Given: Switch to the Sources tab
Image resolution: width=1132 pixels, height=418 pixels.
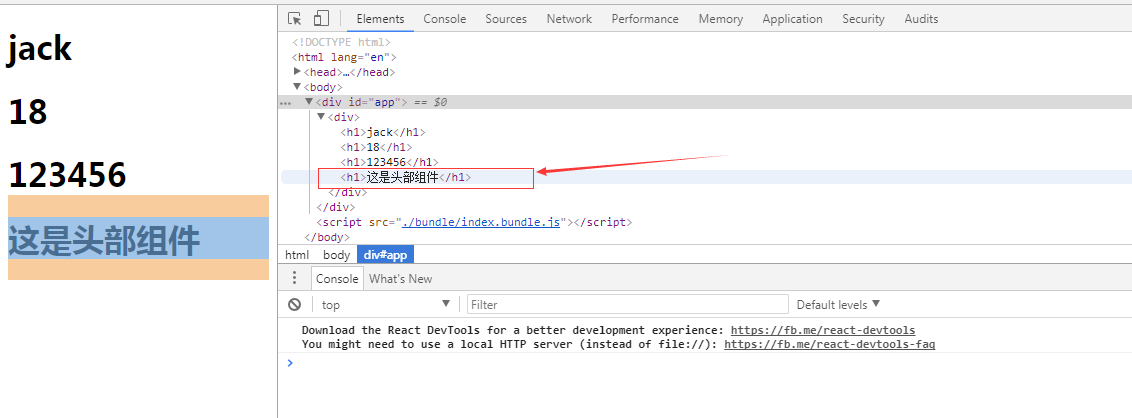Looking at the screenshot, I should click(x=506, y=19).
